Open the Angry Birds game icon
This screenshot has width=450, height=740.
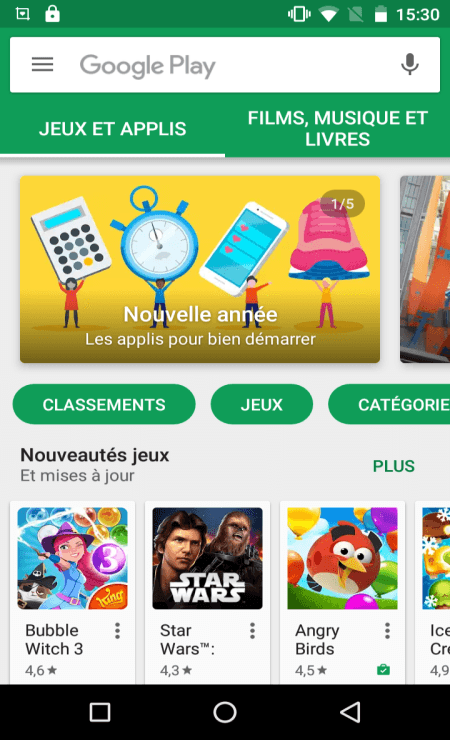342,558
